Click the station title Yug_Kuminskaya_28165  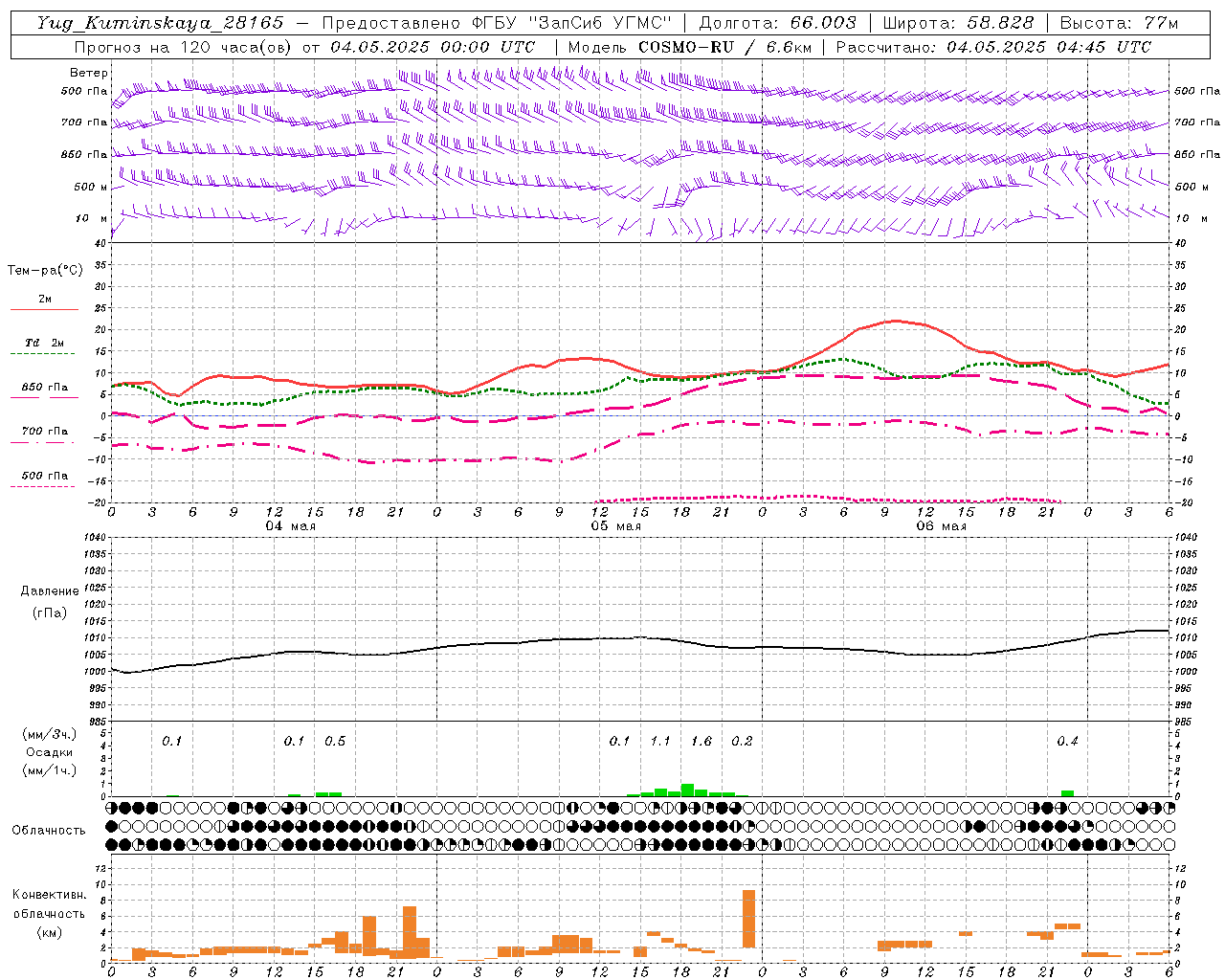160,23
